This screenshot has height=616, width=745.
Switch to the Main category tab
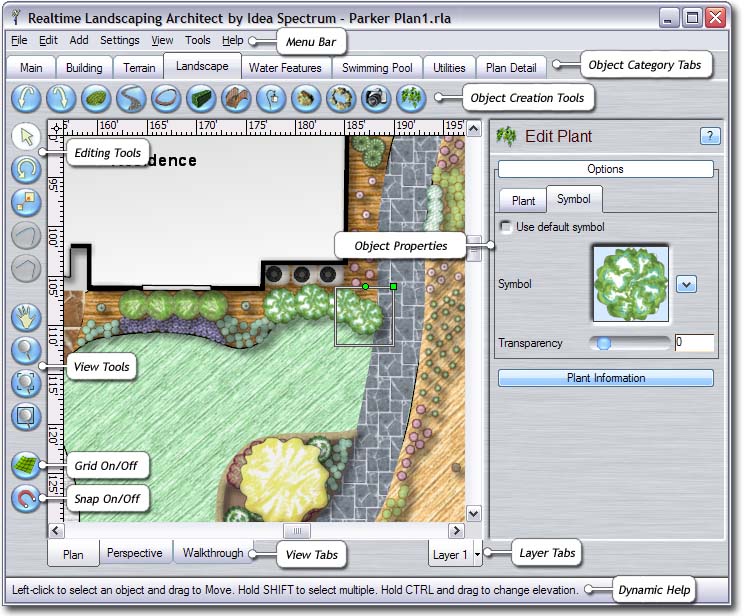tap(31, 68)
